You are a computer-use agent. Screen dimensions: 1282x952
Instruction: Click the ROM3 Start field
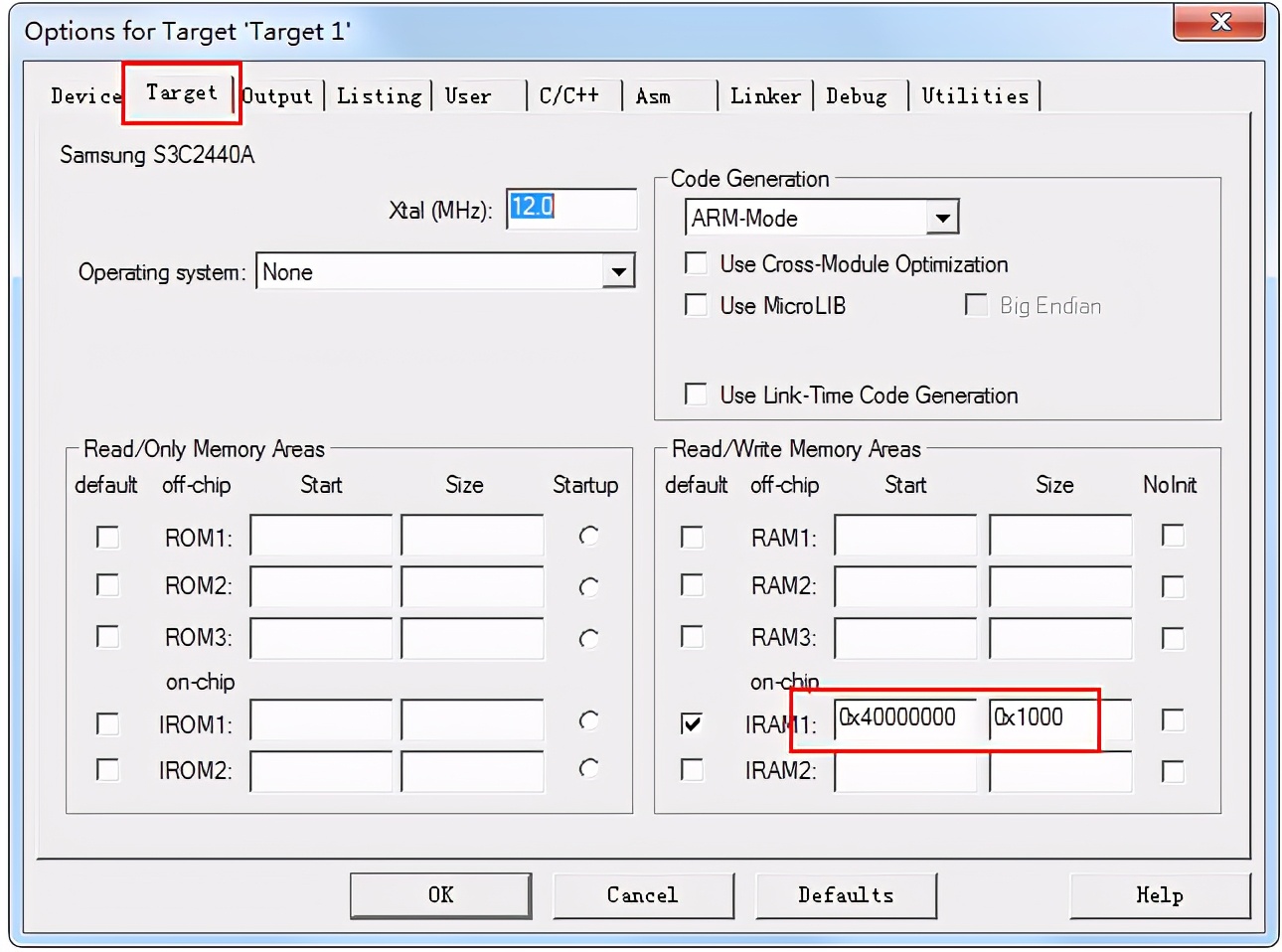point(321,638)
